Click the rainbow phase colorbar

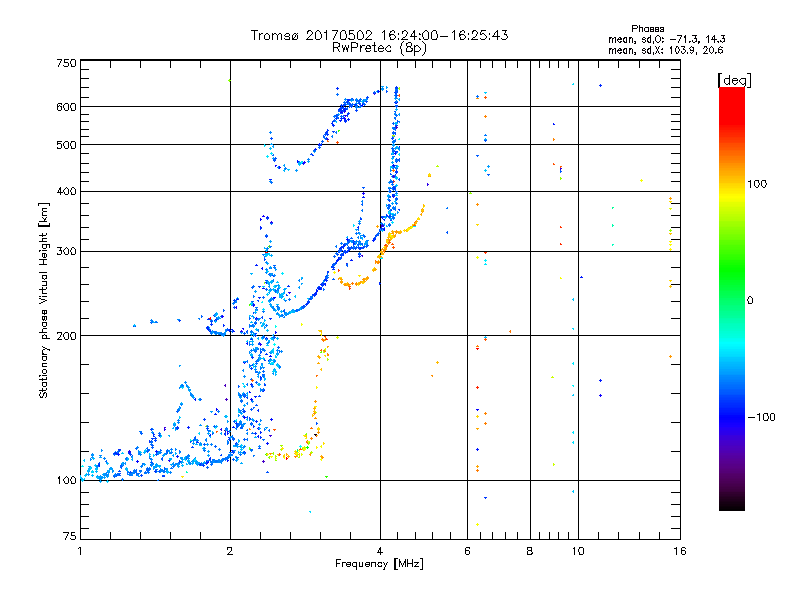[x=732, y=298]
